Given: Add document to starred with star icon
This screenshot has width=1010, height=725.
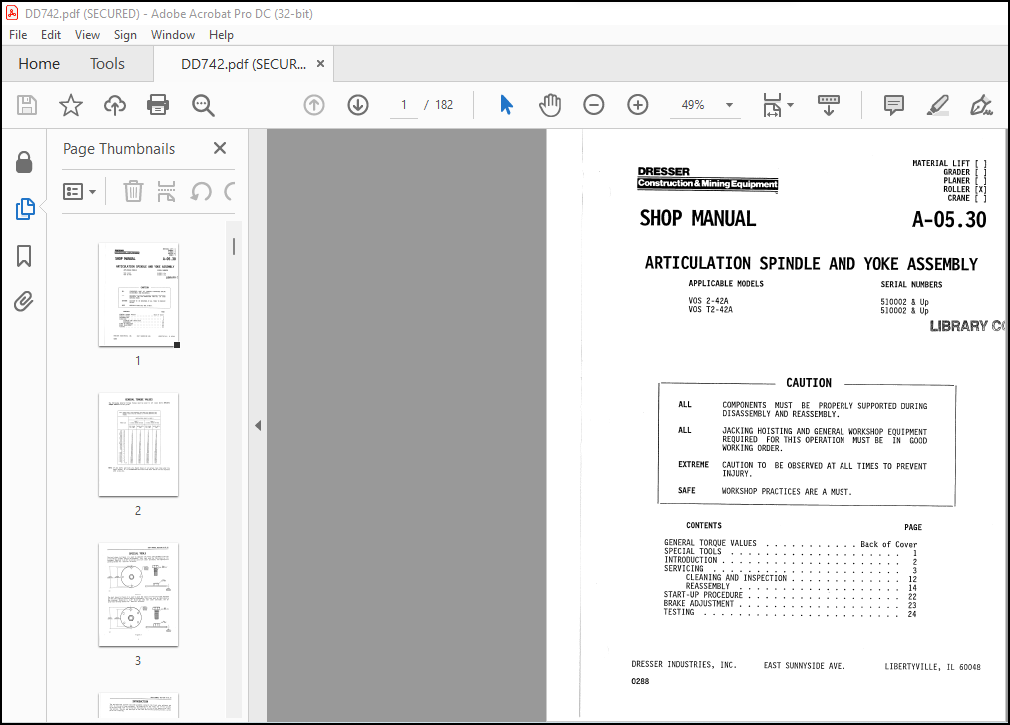Looking at the screenshot, I should pos(71,105).
